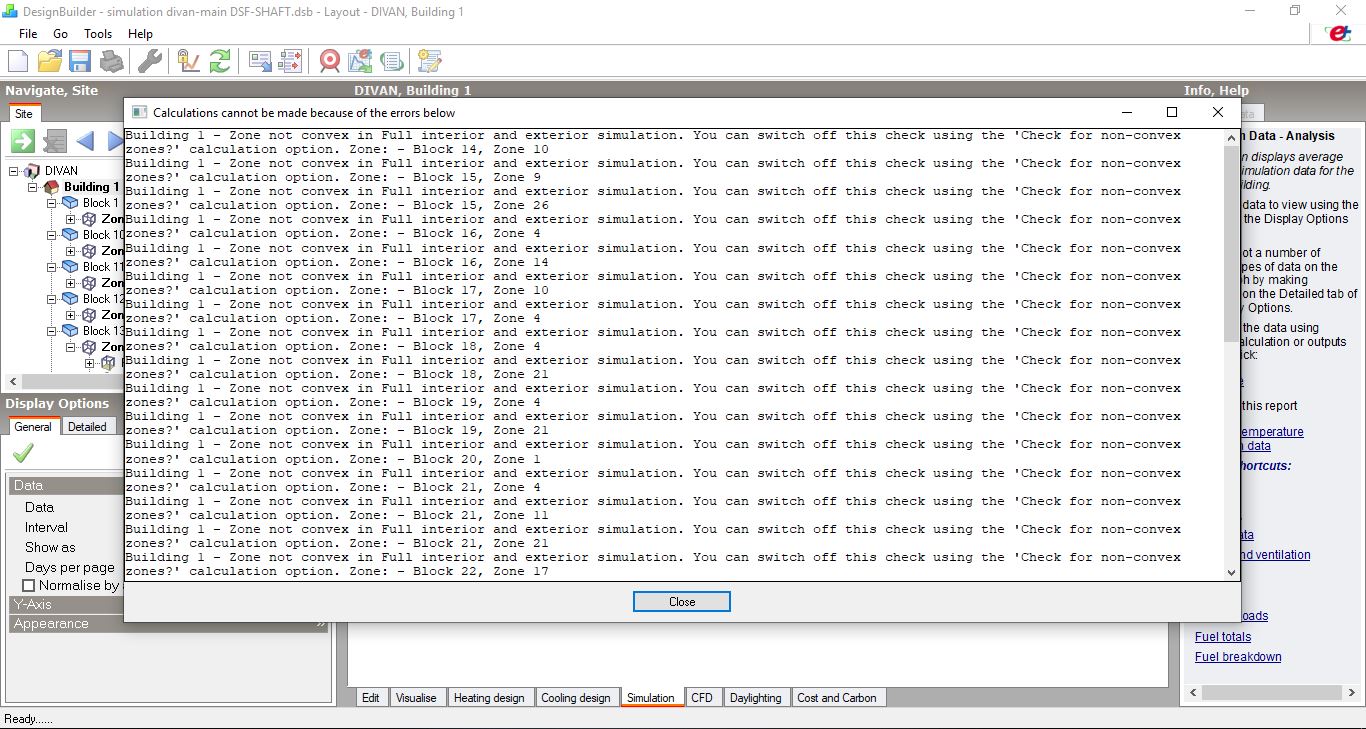Open the Detailed display options tab
This screenshot has width=1366, height=729.
(x=87, y=427)
